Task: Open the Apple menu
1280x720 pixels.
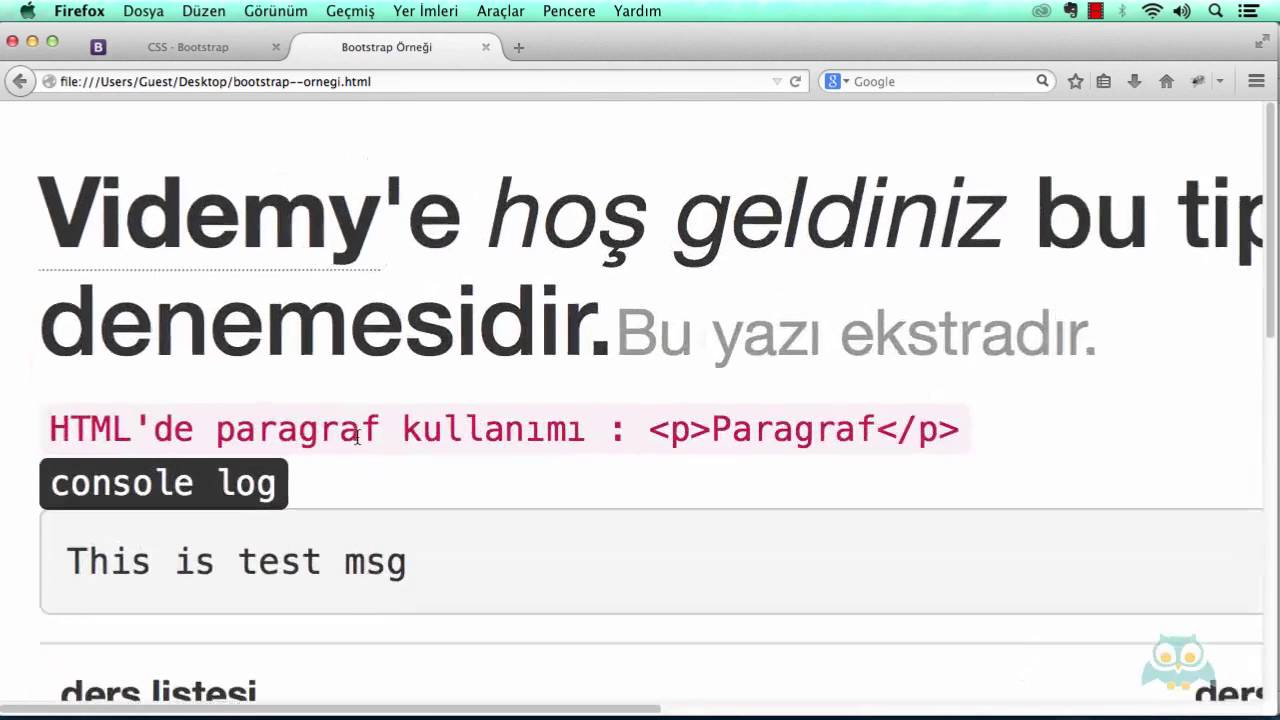Action: 27,11
